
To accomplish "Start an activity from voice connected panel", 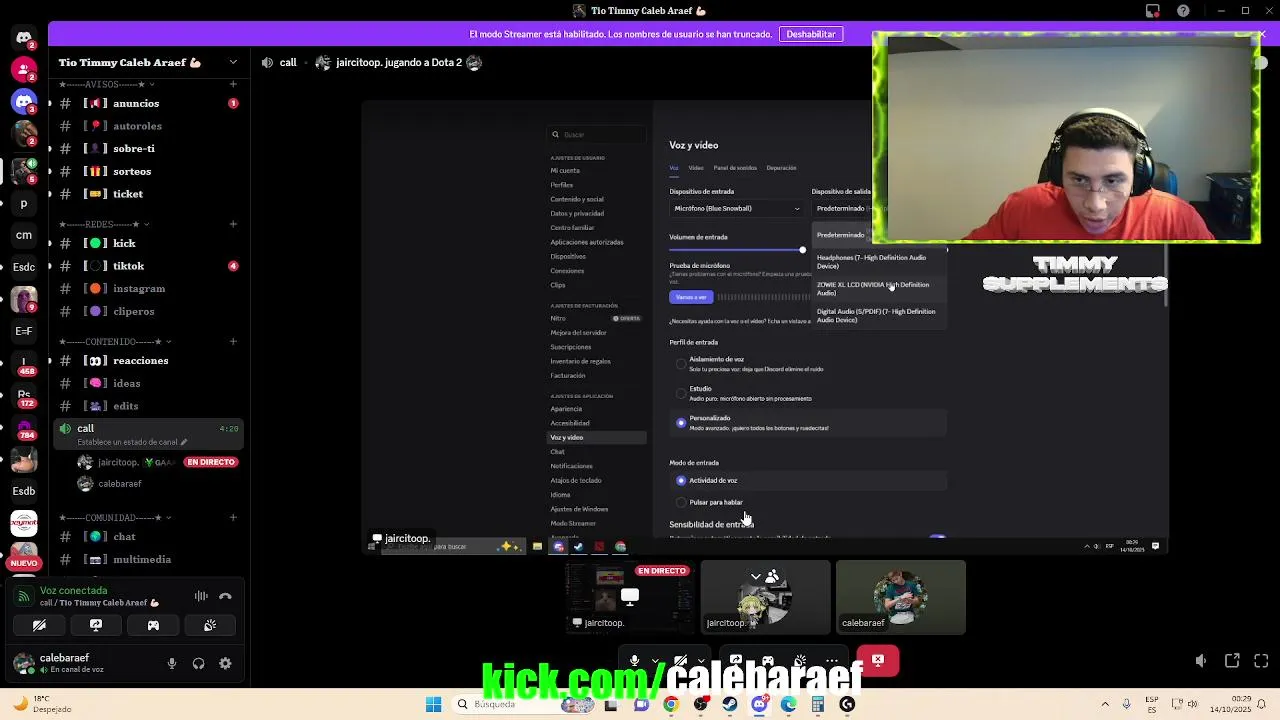I will tap(153, 625).
